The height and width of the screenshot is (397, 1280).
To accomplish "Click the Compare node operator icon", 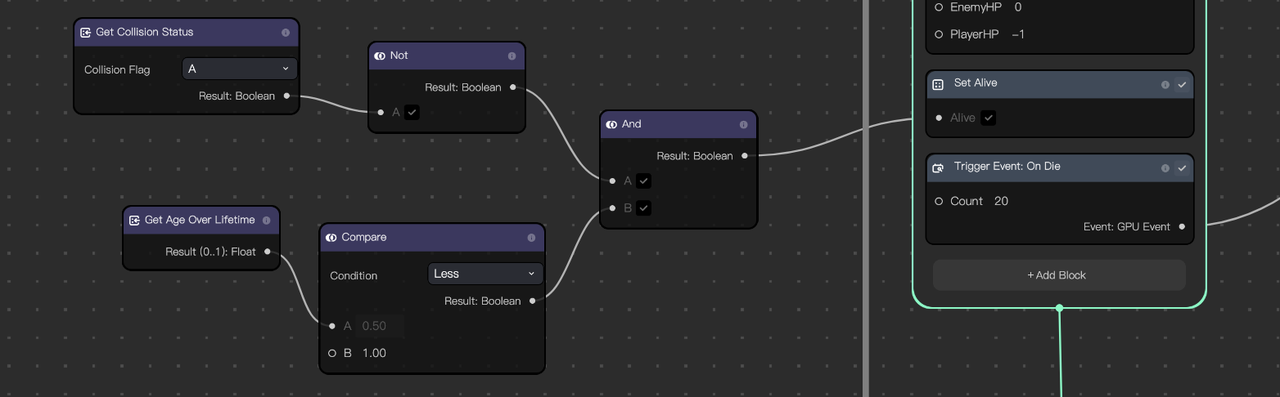I will [331, 238].
